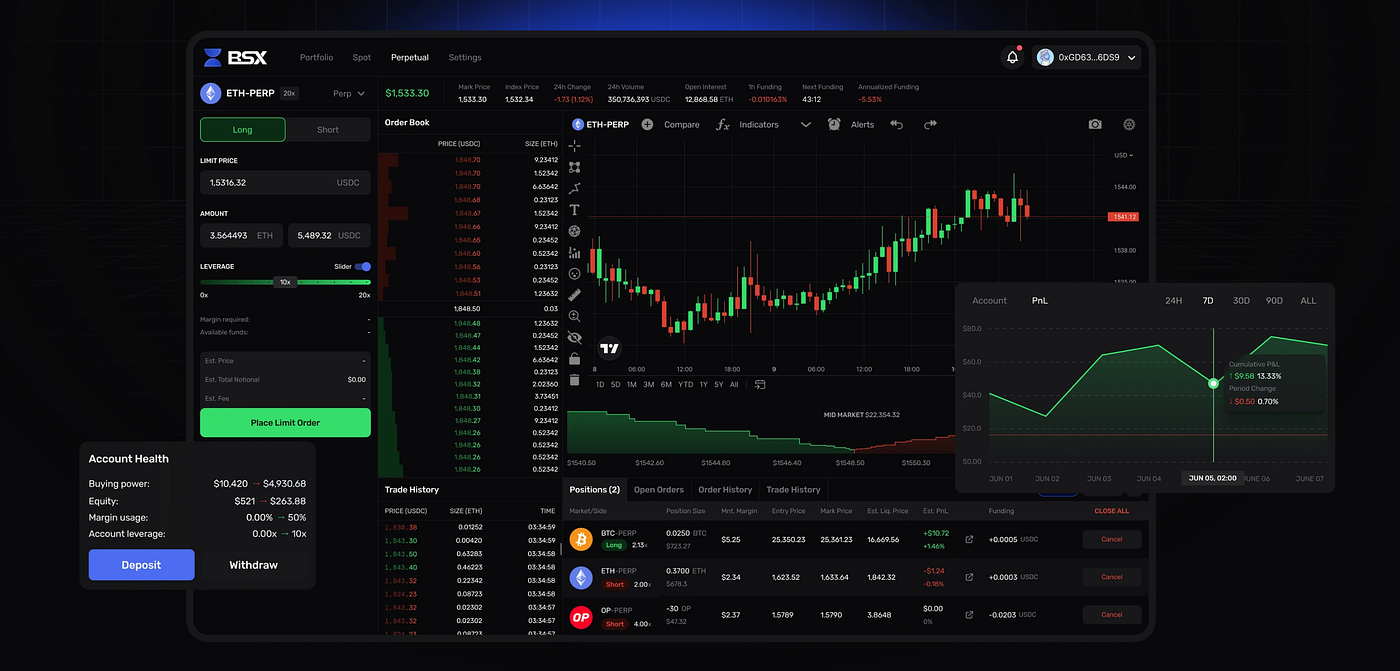Click the alarm clock Alerts icon
The width and height of the screenshot is (1400, 671).
point(834,124)
